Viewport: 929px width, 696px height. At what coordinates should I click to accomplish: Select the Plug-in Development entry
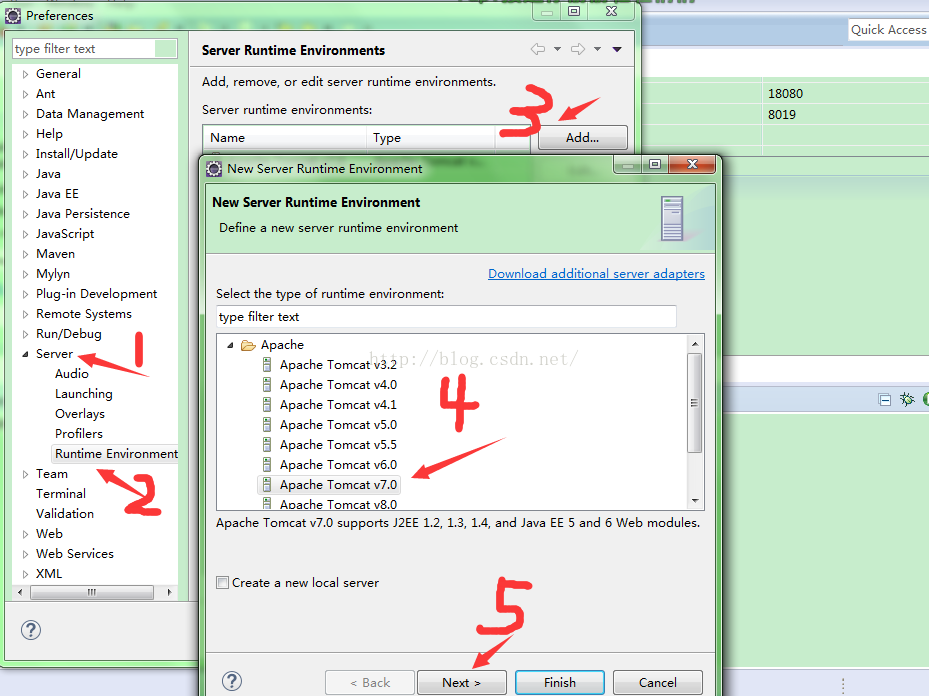click(96, 294)
